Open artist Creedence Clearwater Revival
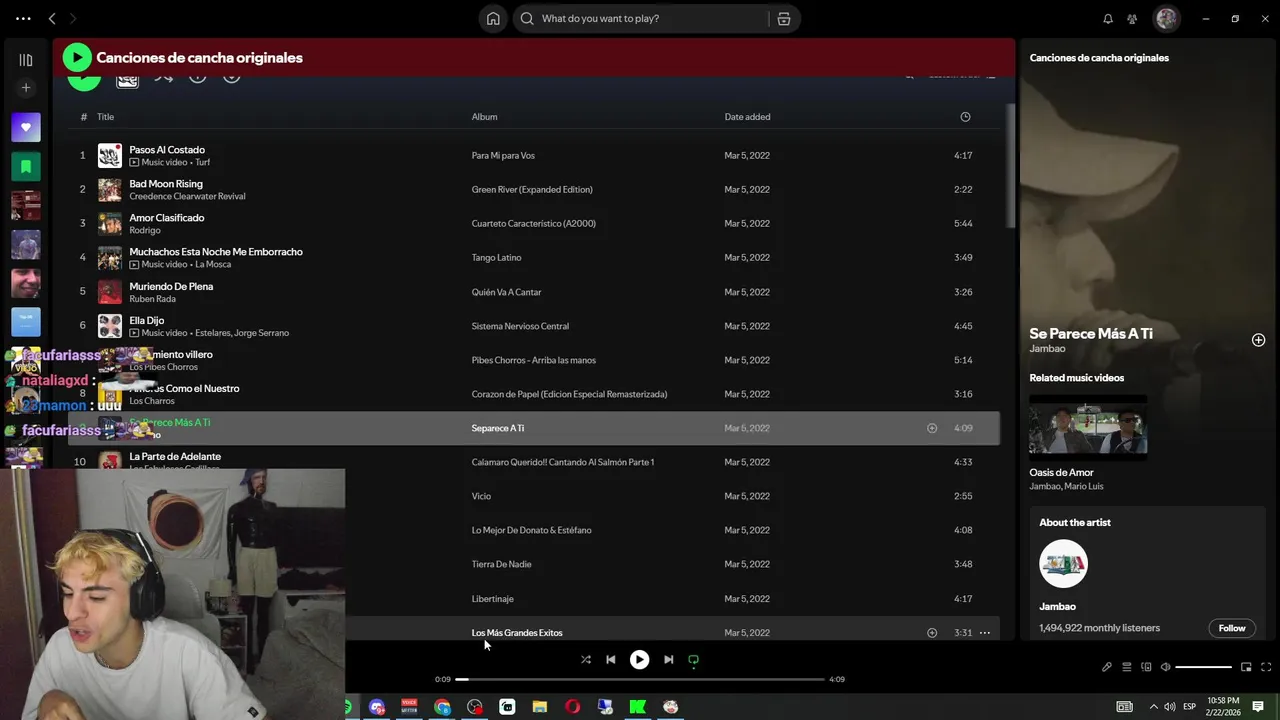The image size is (1280, 720). point(187,196)
